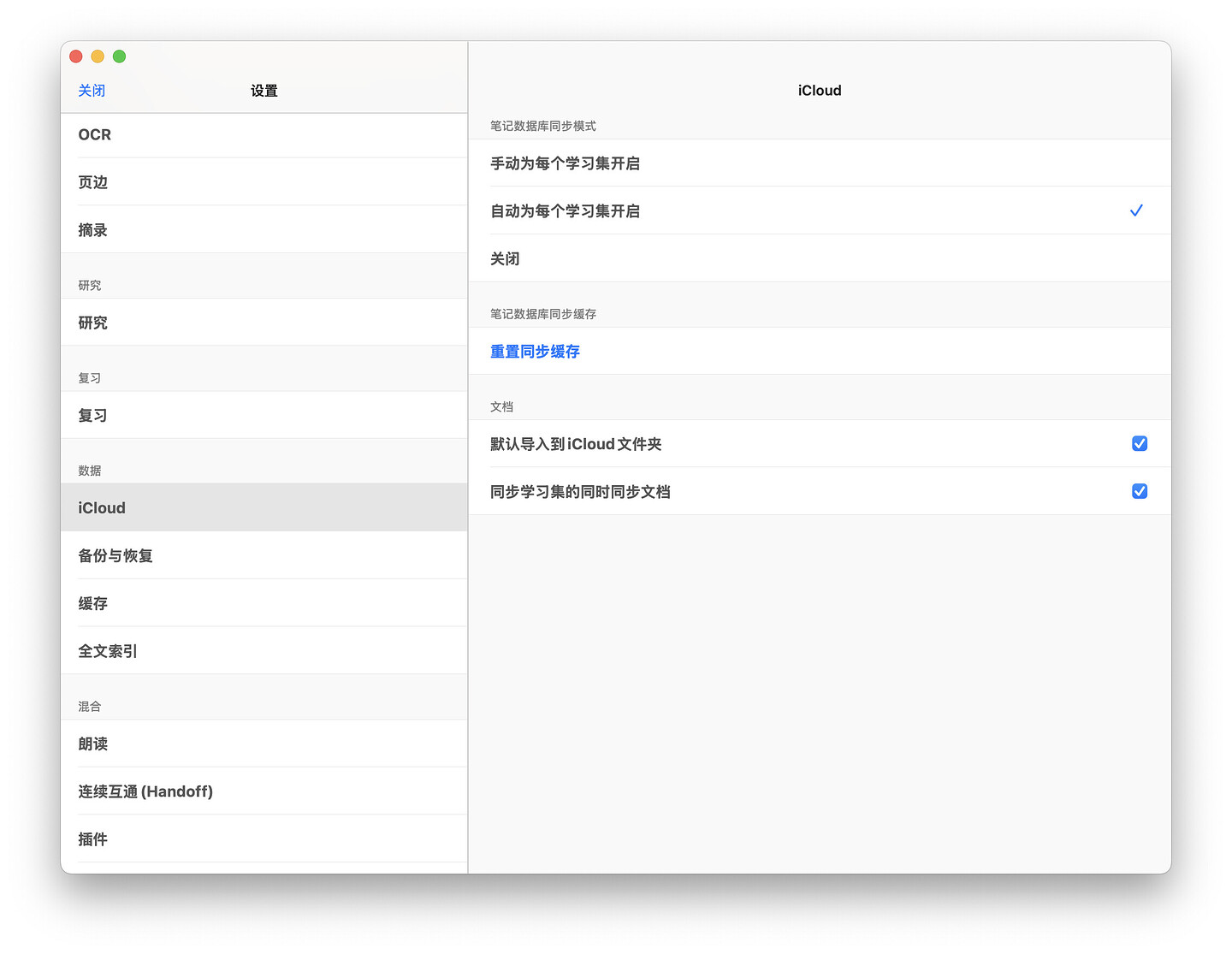The image size is (1232, 954).
Task: Select the 复习 settings row
Action: [264, 415]
